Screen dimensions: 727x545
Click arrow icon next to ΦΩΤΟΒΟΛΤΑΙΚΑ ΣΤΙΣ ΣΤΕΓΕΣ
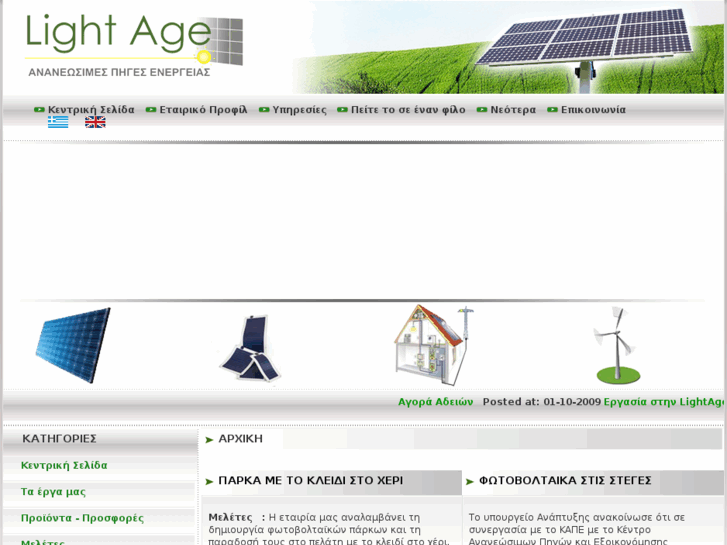pyautogui.click(x=470, y=481)
